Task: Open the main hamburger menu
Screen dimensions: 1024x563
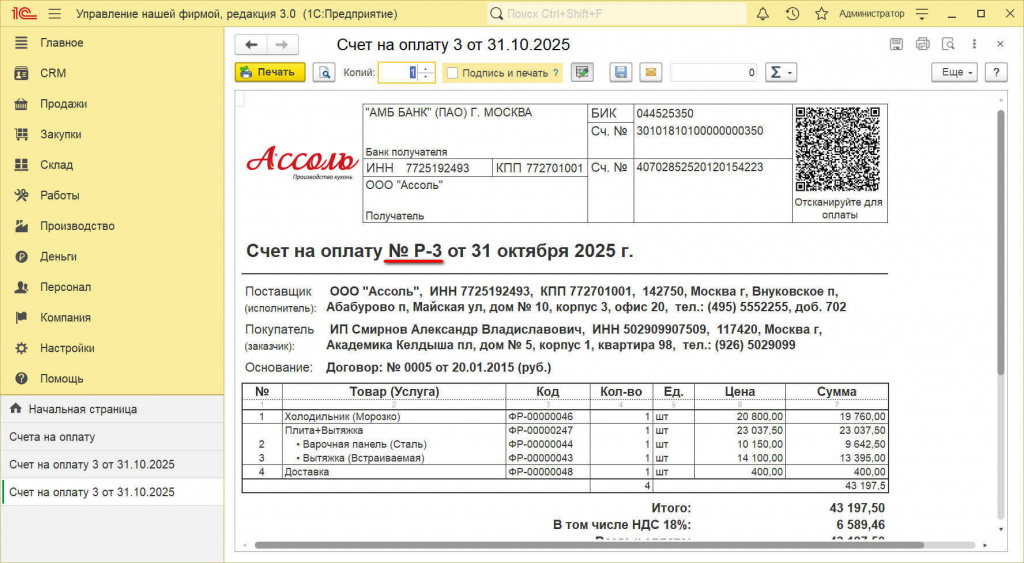Action: coord(55,14)
